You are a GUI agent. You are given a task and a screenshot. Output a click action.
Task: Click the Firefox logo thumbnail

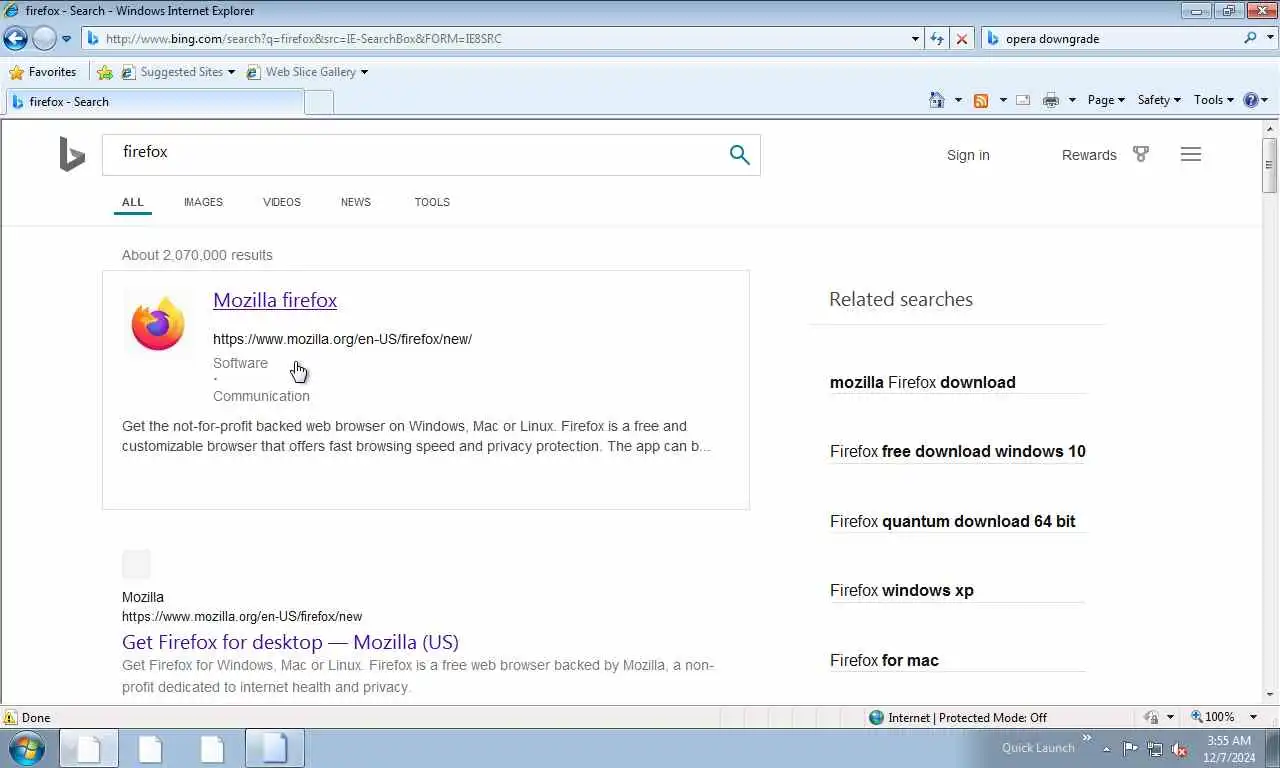pyautogui.click(x=158, y=323)
